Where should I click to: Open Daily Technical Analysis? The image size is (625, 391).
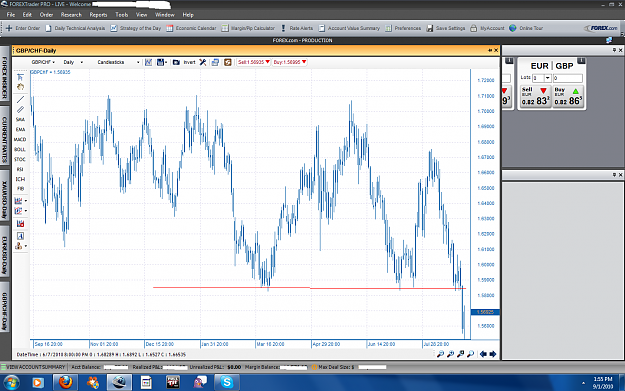pyautogui.click(x=75, y=28)
